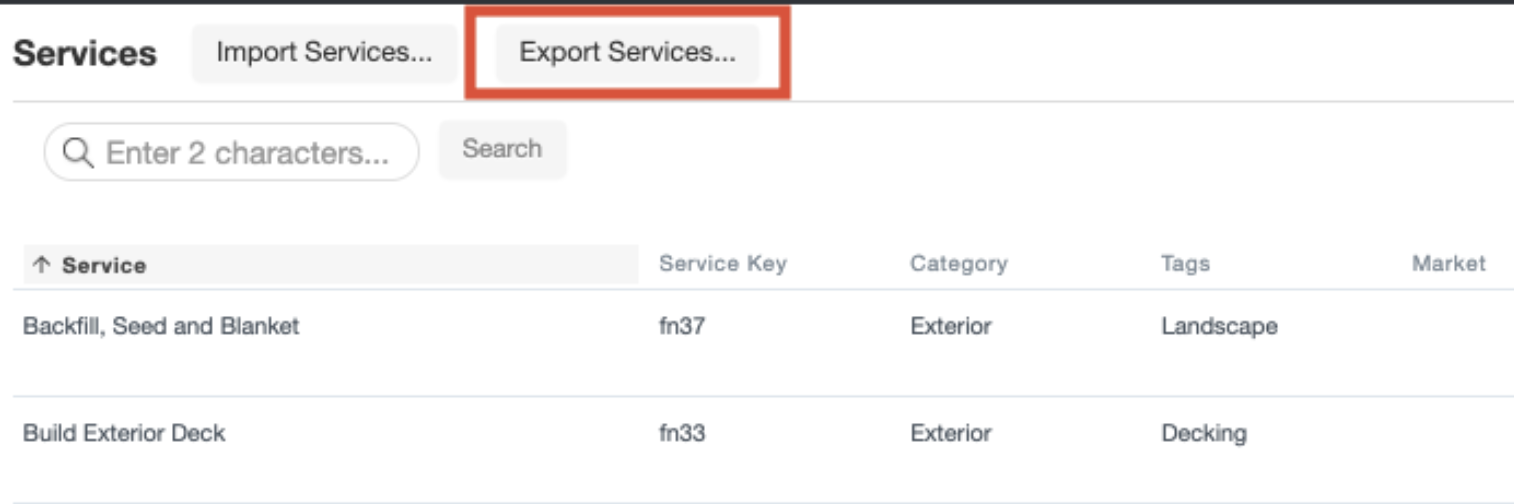This screenshot has height=504, width=1514.
Task: Open the Backfill, Seed and Blanket service
Action: coord(161,326)
